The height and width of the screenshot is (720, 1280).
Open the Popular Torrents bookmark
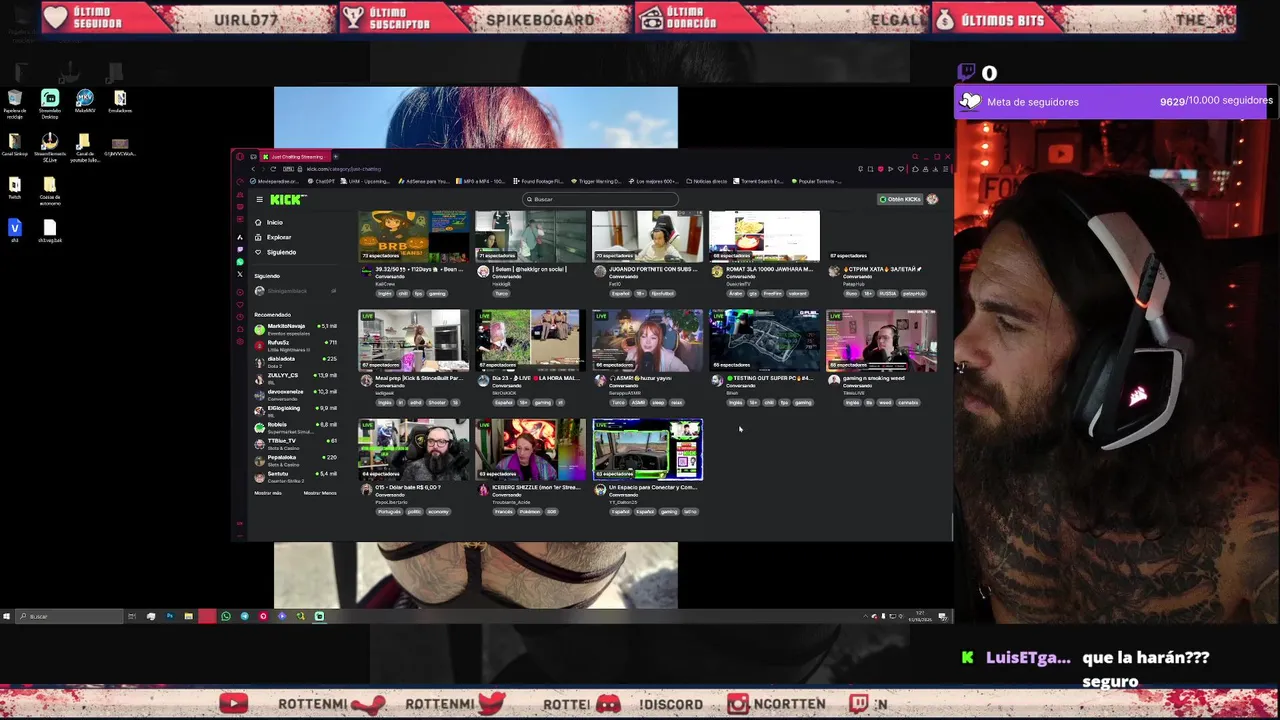[x=818, y=181]
